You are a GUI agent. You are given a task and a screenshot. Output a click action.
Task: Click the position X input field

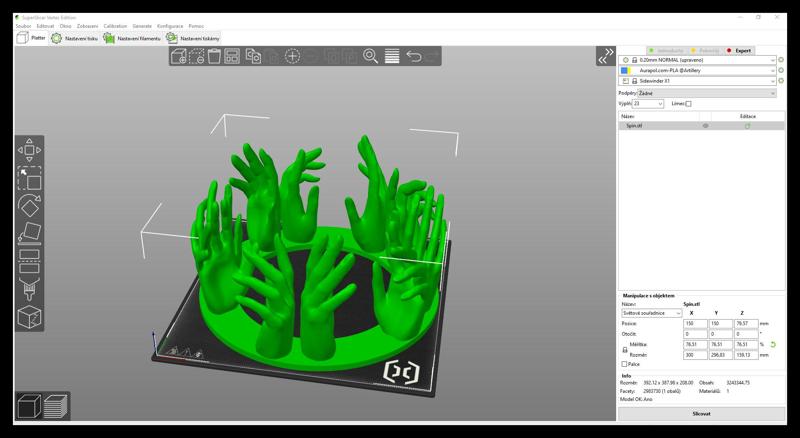click(695, 324)
